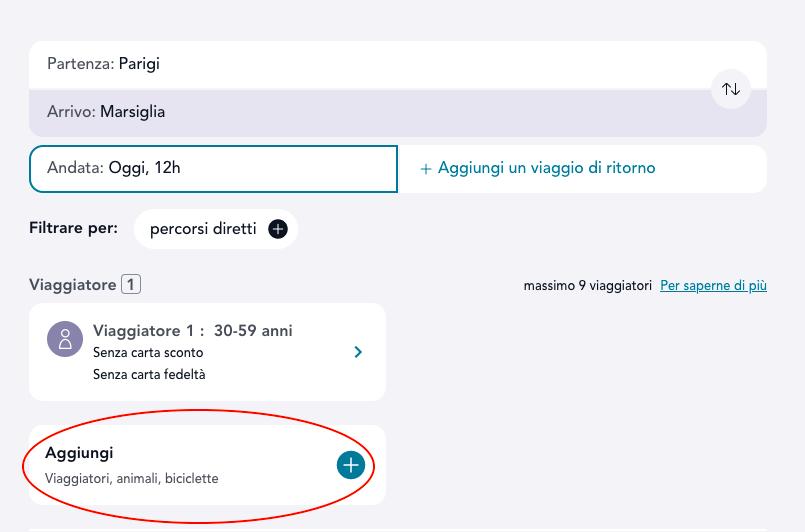Click the traveler avatar icon
Viewport: 805px width, 532px height.
pos(65,340)
